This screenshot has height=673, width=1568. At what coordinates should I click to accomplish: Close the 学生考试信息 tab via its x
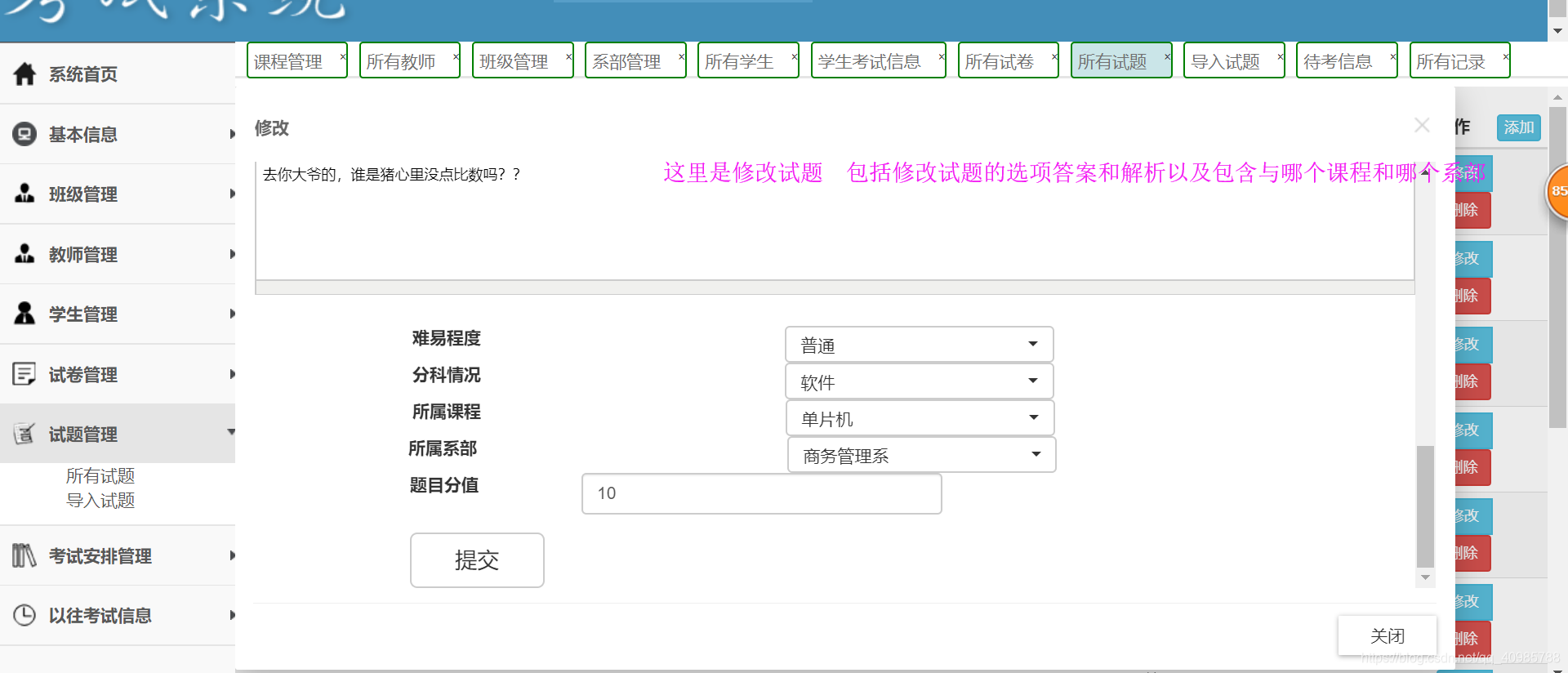click(942, 56)
